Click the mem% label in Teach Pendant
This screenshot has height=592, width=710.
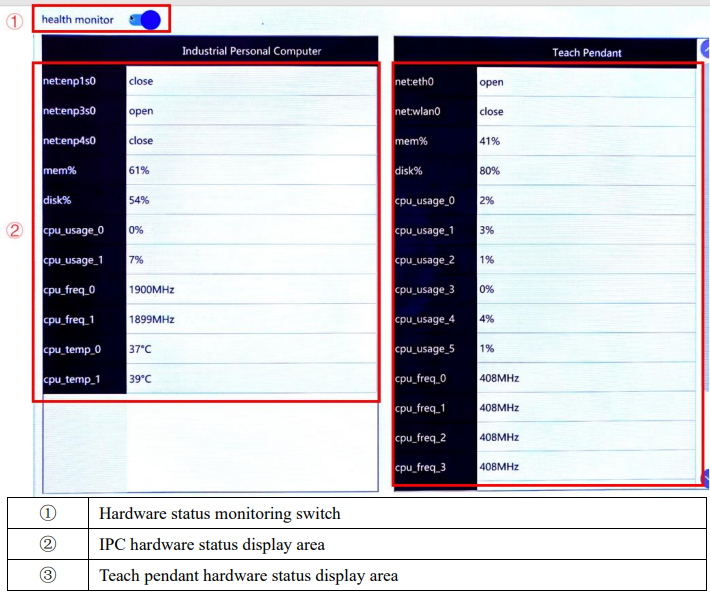pyautogui.click(x=411, y=141)
